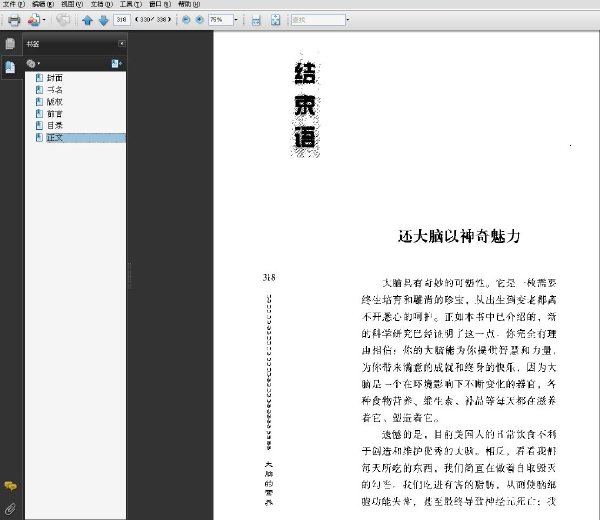Open the 文件(F) menu
Image resolution: width=600 pixels, height=520 pixels.
coord(14,4)
